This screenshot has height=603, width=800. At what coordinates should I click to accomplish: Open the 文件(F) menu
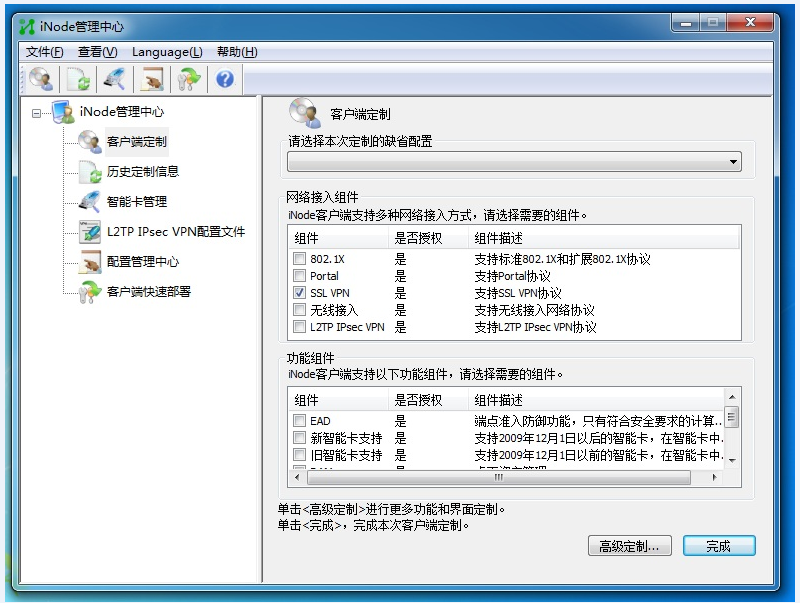click(x=45, y=52)
